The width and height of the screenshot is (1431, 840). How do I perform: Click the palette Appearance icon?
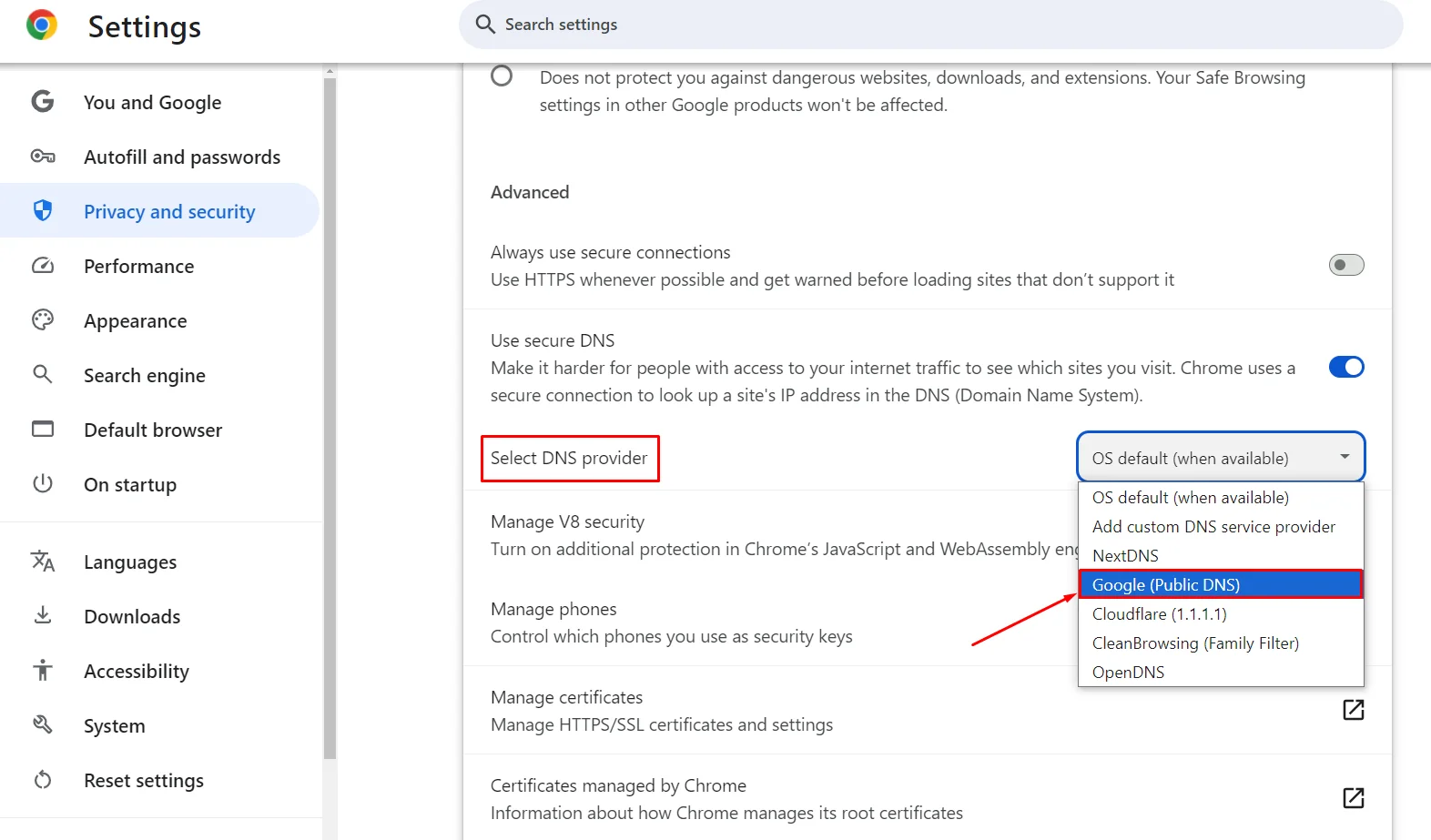click(43, 320)
